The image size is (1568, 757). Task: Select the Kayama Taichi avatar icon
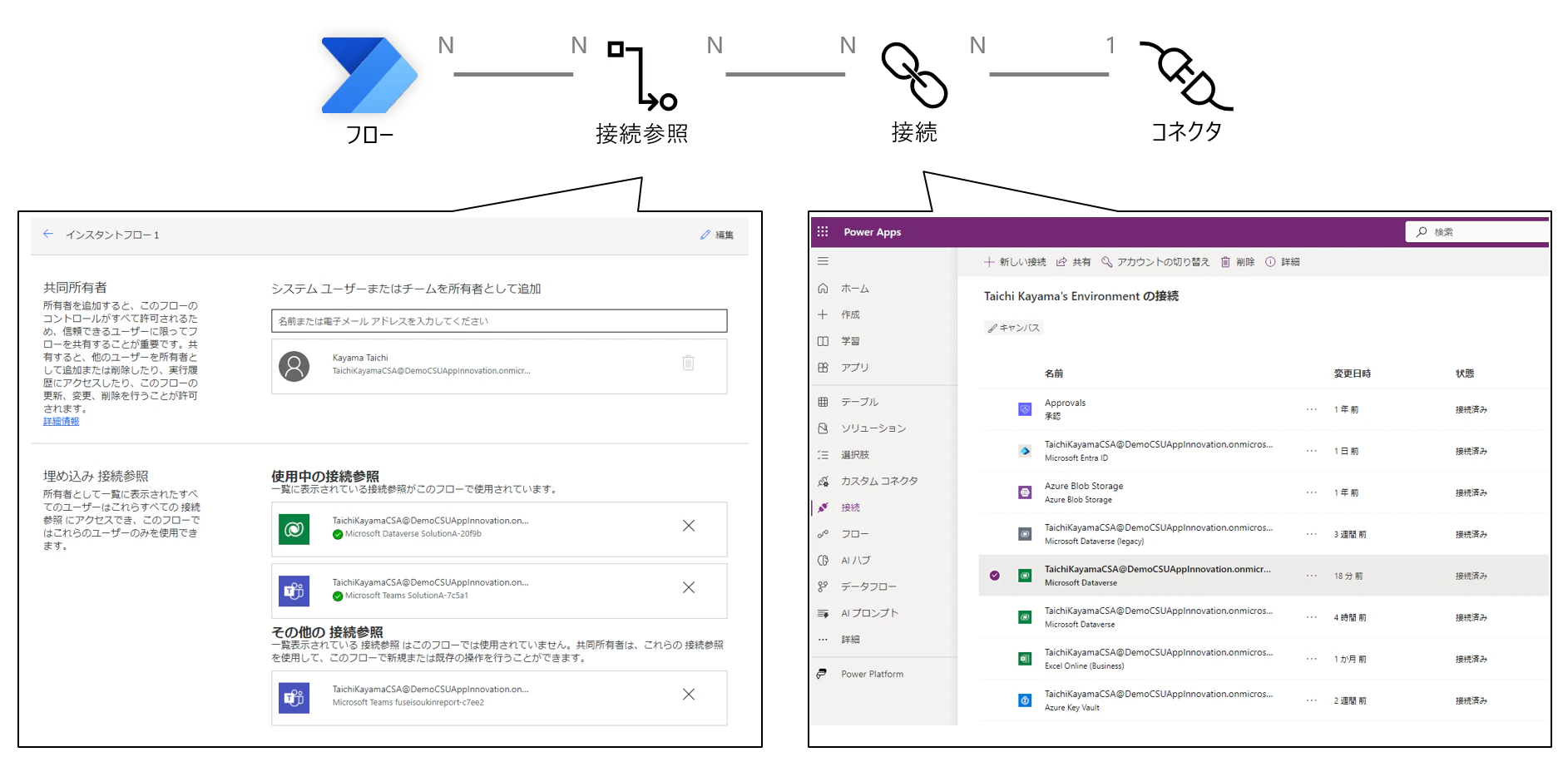(x=294, y=366)
